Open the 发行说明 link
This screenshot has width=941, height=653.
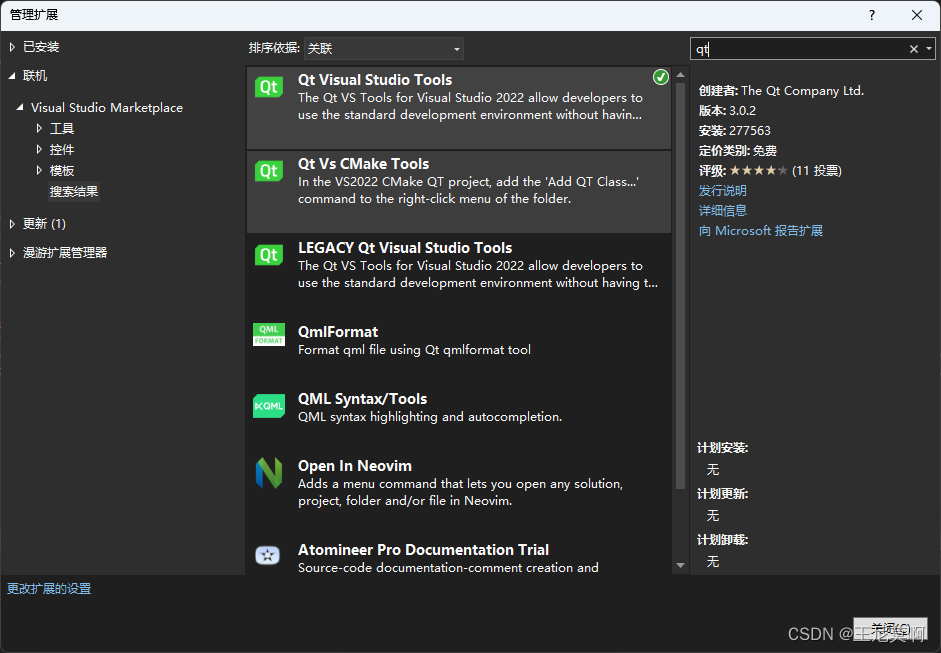pos(723,191)
